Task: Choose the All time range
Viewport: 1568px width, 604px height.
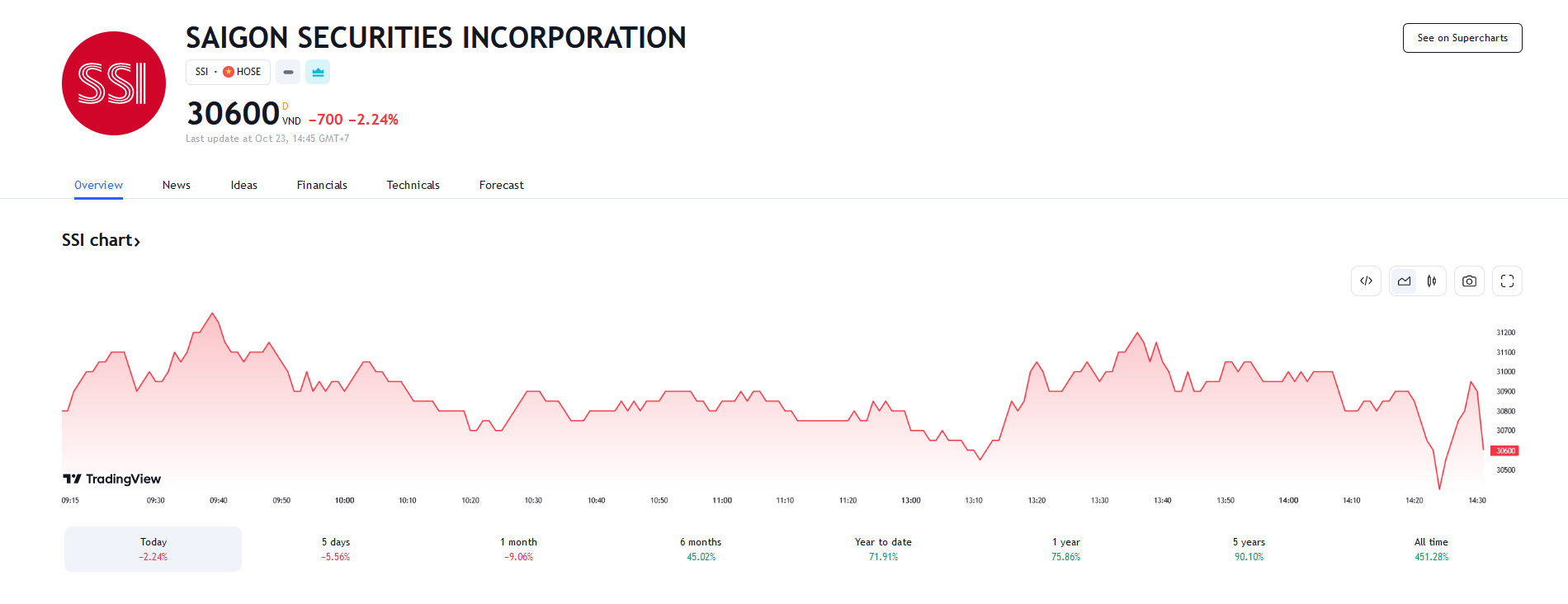Action: 1431,549
